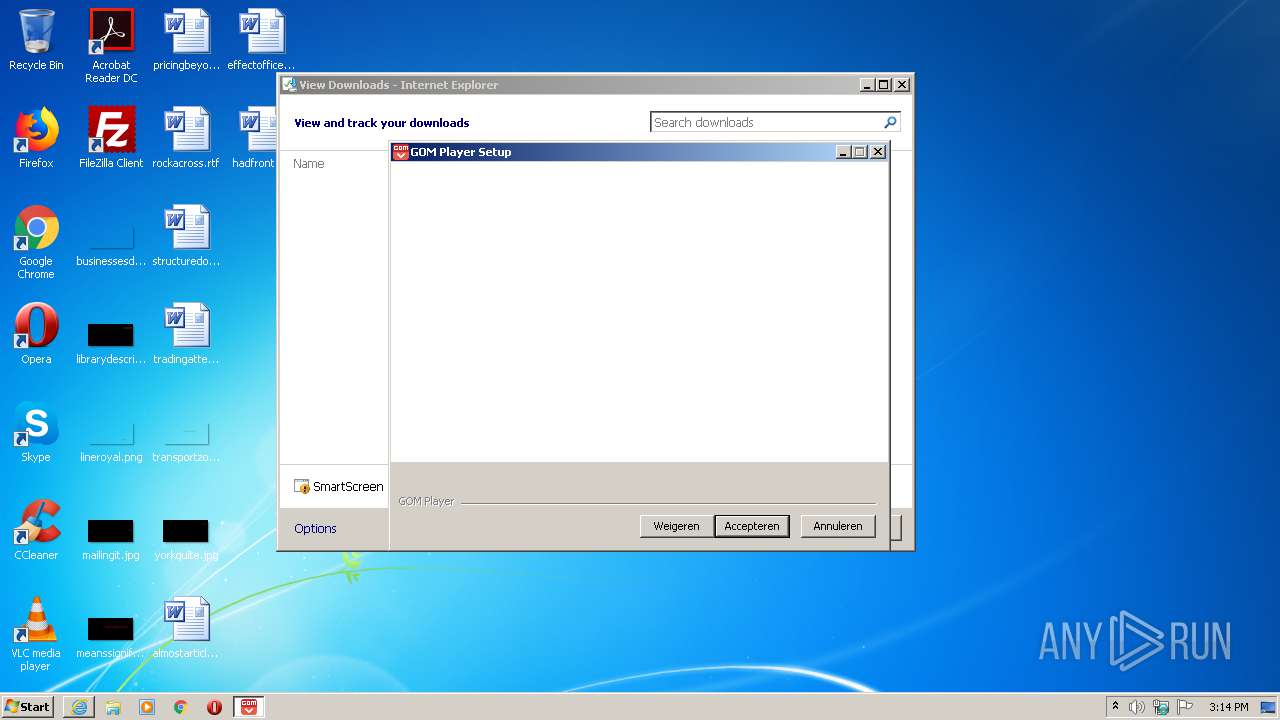1280x720 pixels.
Task: Select the Opera desktop shortcut
Action: 36,334
